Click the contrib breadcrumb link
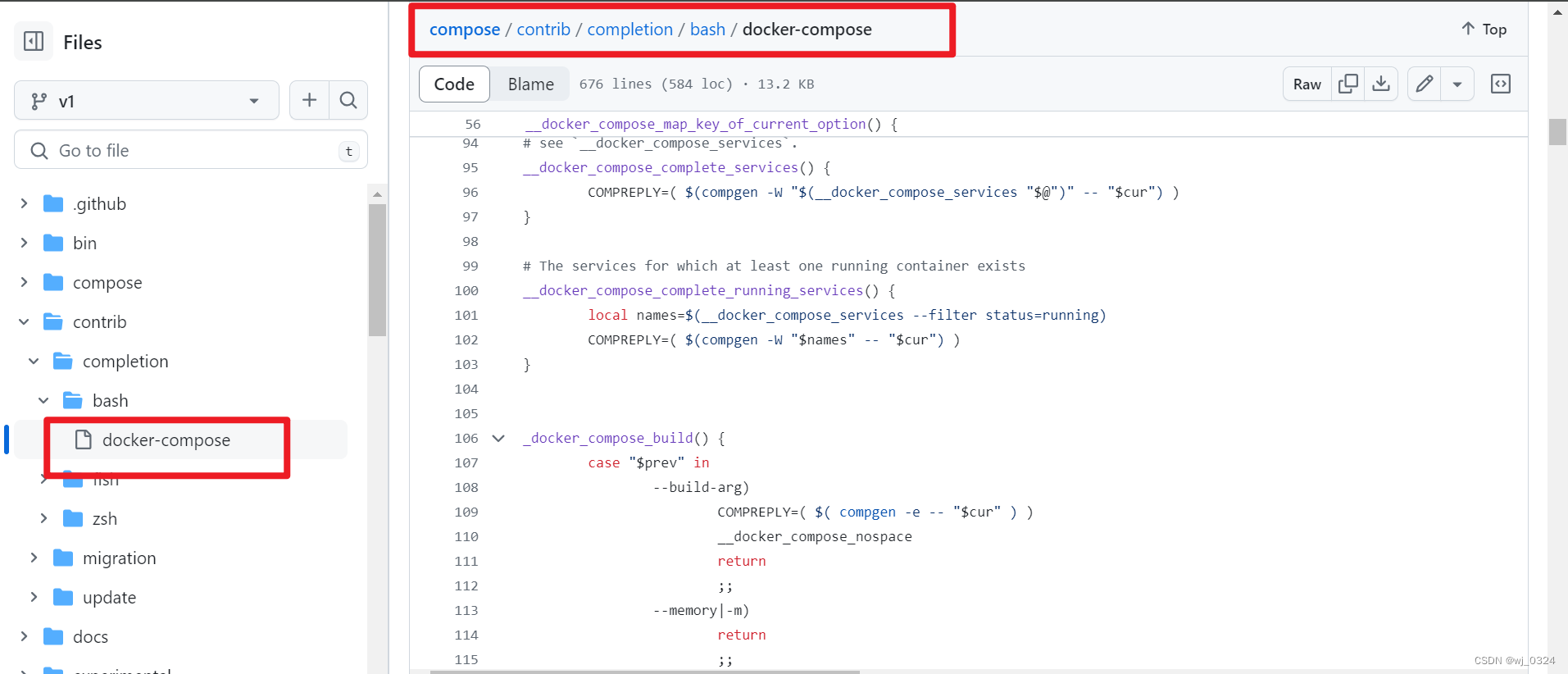This screenshot has width=1568, height=674. 543,30
